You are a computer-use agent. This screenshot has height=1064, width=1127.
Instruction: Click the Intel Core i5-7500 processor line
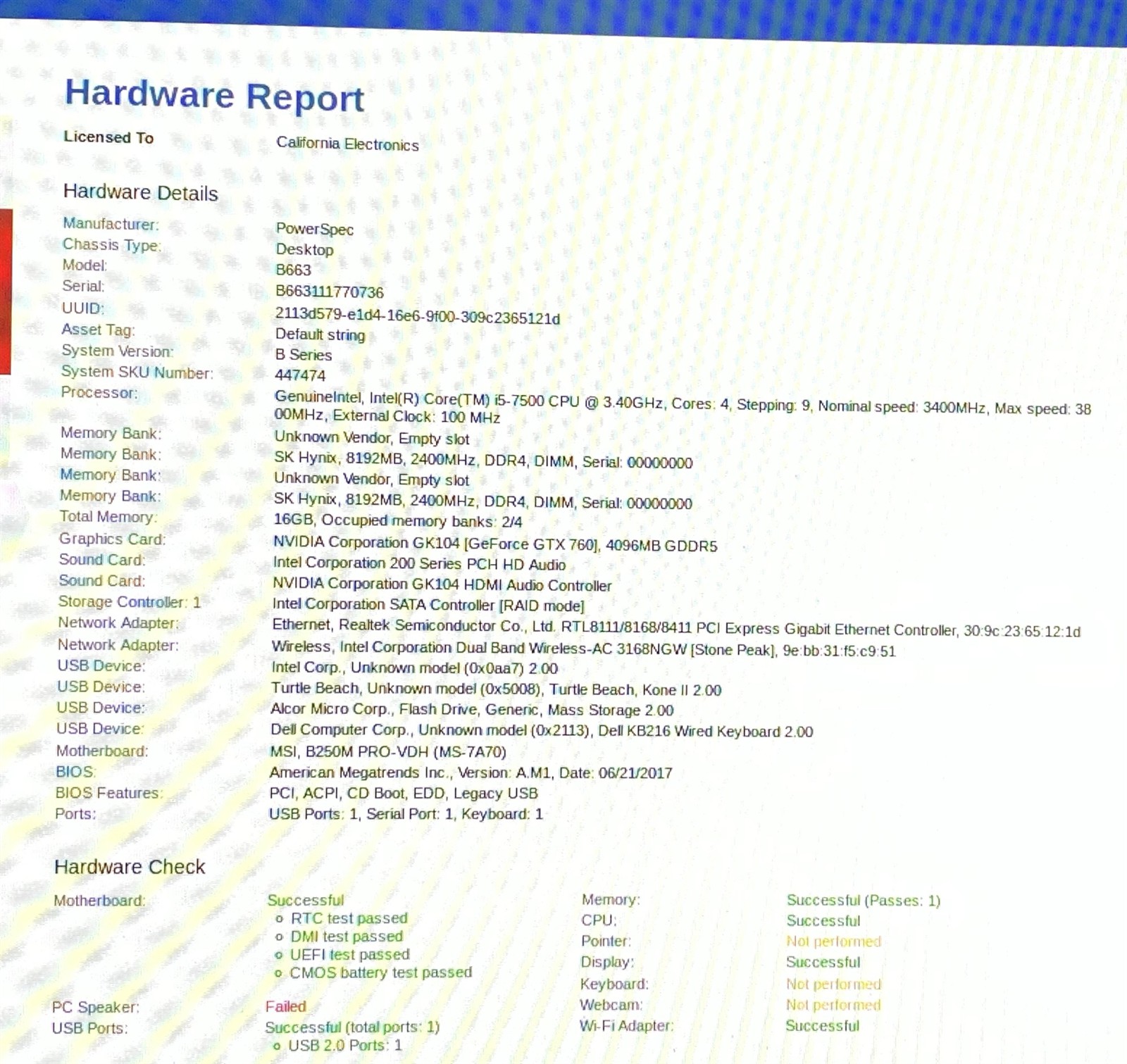coord(682,408)
